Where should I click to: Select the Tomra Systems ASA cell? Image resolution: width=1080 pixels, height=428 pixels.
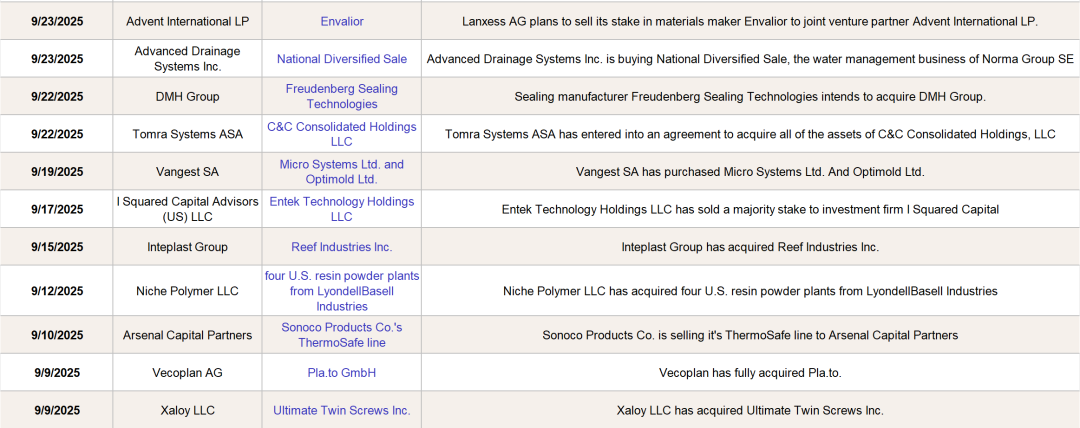187,134
